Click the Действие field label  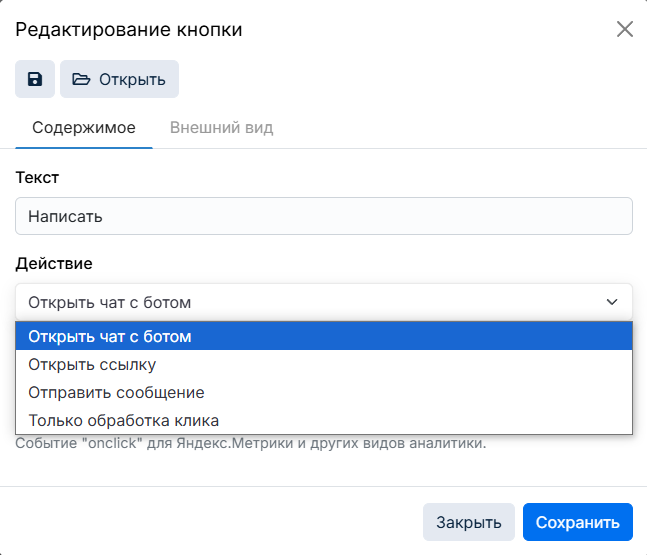pos(54,263)
